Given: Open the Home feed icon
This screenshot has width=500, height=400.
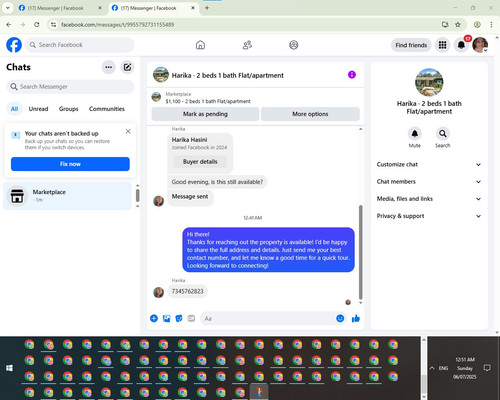Looking at the screenshot, I should (x=200, y=45).
